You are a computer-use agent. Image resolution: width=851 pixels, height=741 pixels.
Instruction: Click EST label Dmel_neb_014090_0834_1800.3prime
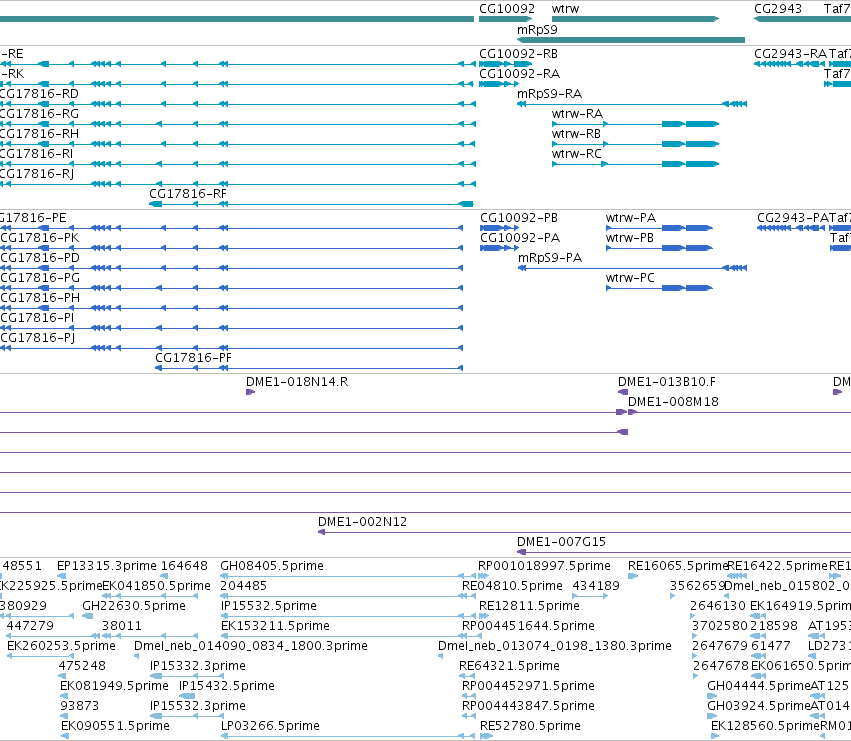[251, 646]
